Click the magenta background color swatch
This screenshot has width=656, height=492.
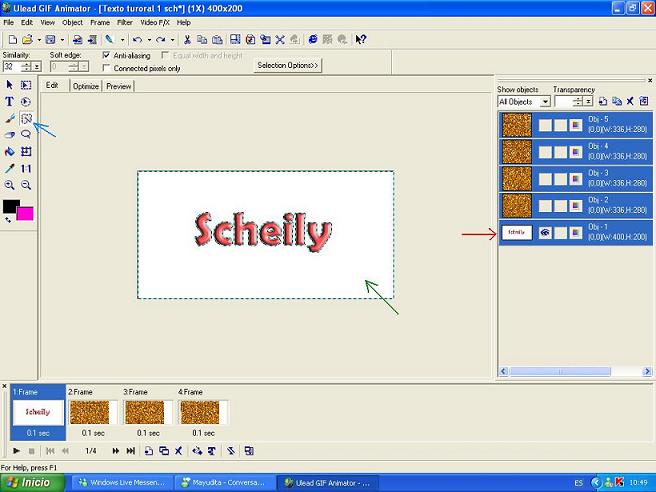(x=26, y=213)
